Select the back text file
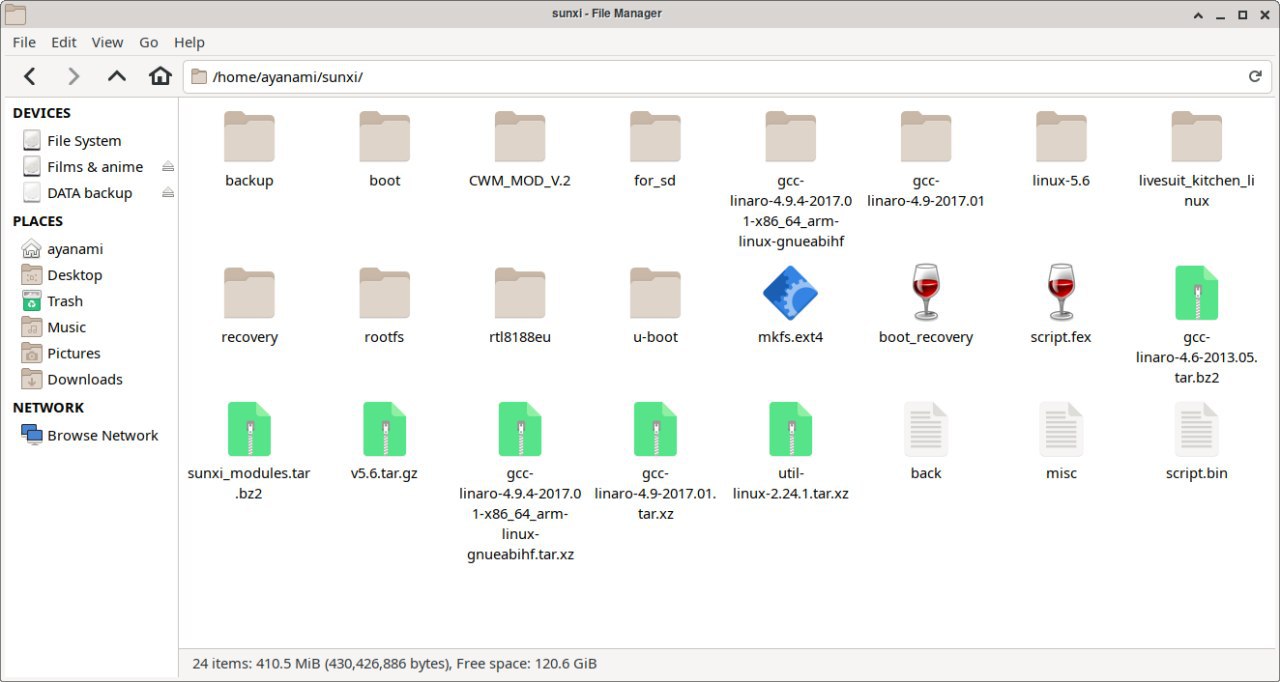This screenshot has width=1280, height=682. click(926, 442)
